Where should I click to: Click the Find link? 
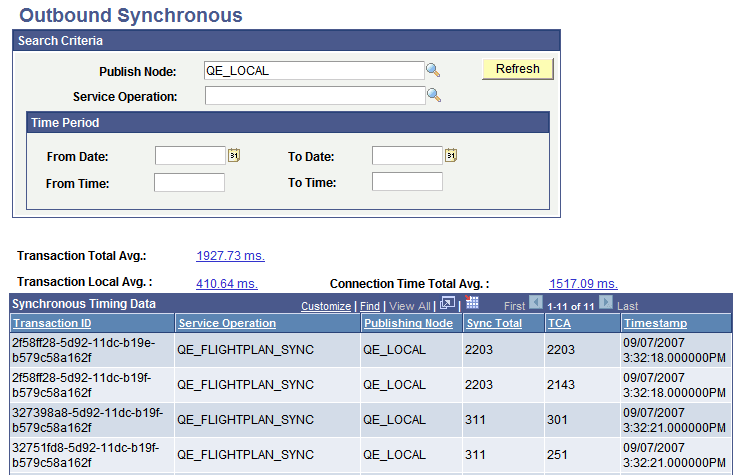tap(370, 306)
